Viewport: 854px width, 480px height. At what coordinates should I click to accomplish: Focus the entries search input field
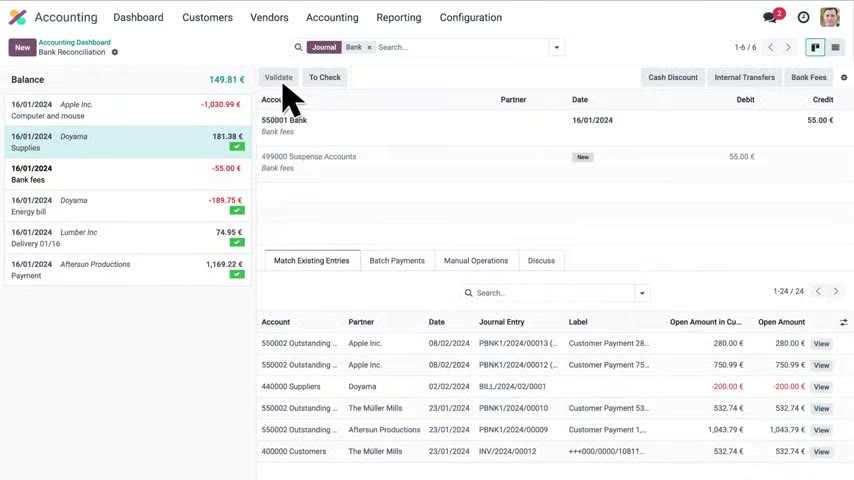[x=554, y=293]
